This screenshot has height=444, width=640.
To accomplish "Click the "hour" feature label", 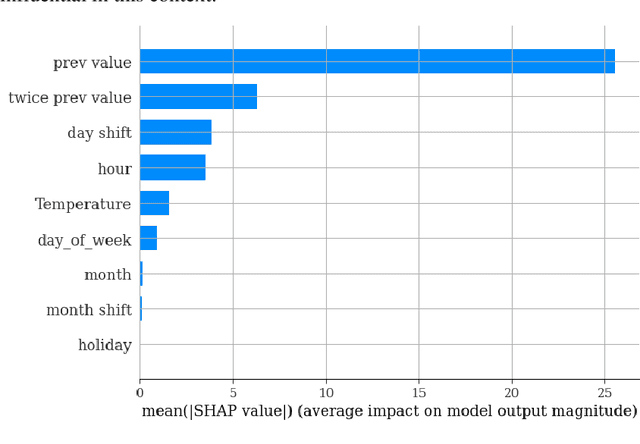I will [114, 169].
